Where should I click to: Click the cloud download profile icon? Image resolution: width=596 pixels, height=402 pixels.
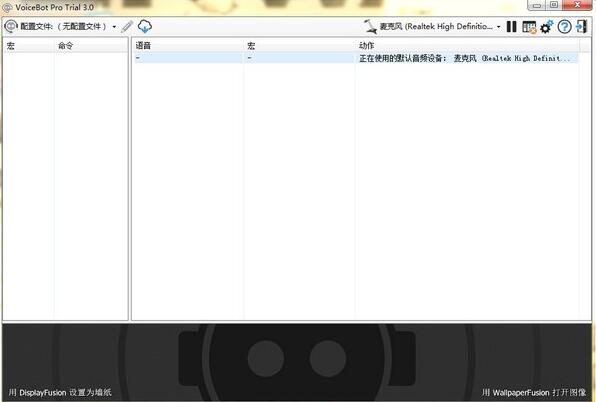coord(145,27)
